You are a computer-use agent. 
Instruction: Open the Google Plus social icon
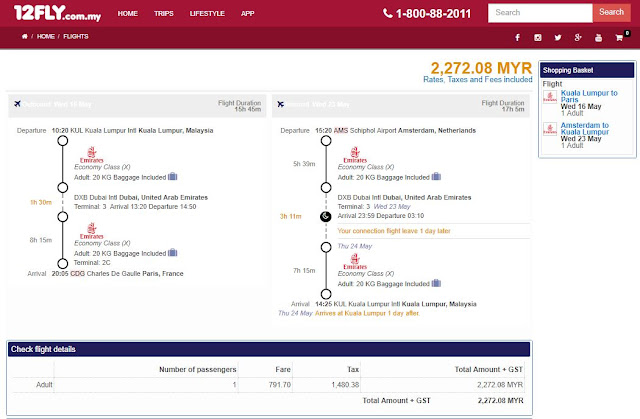[578, 38]
